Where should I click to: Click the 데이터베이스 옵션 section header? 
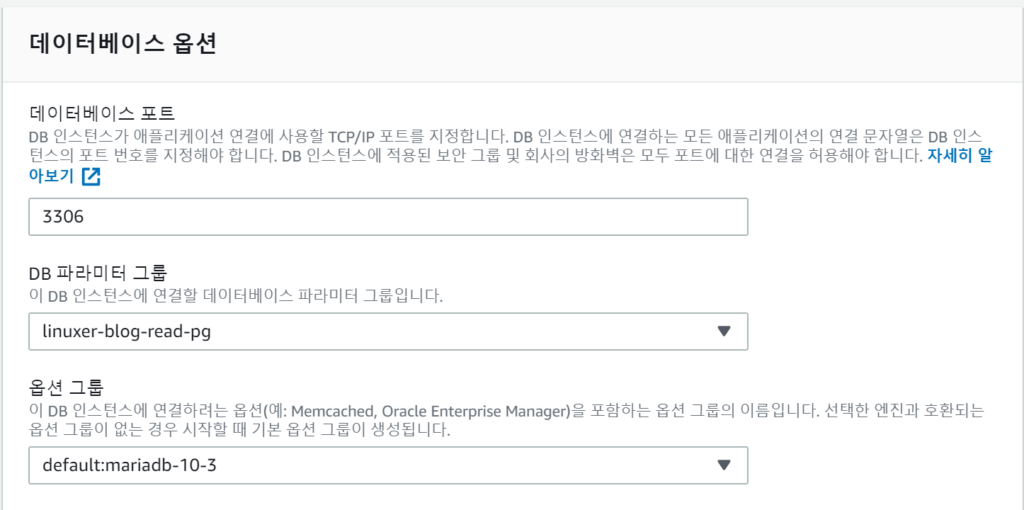(124, 44)
